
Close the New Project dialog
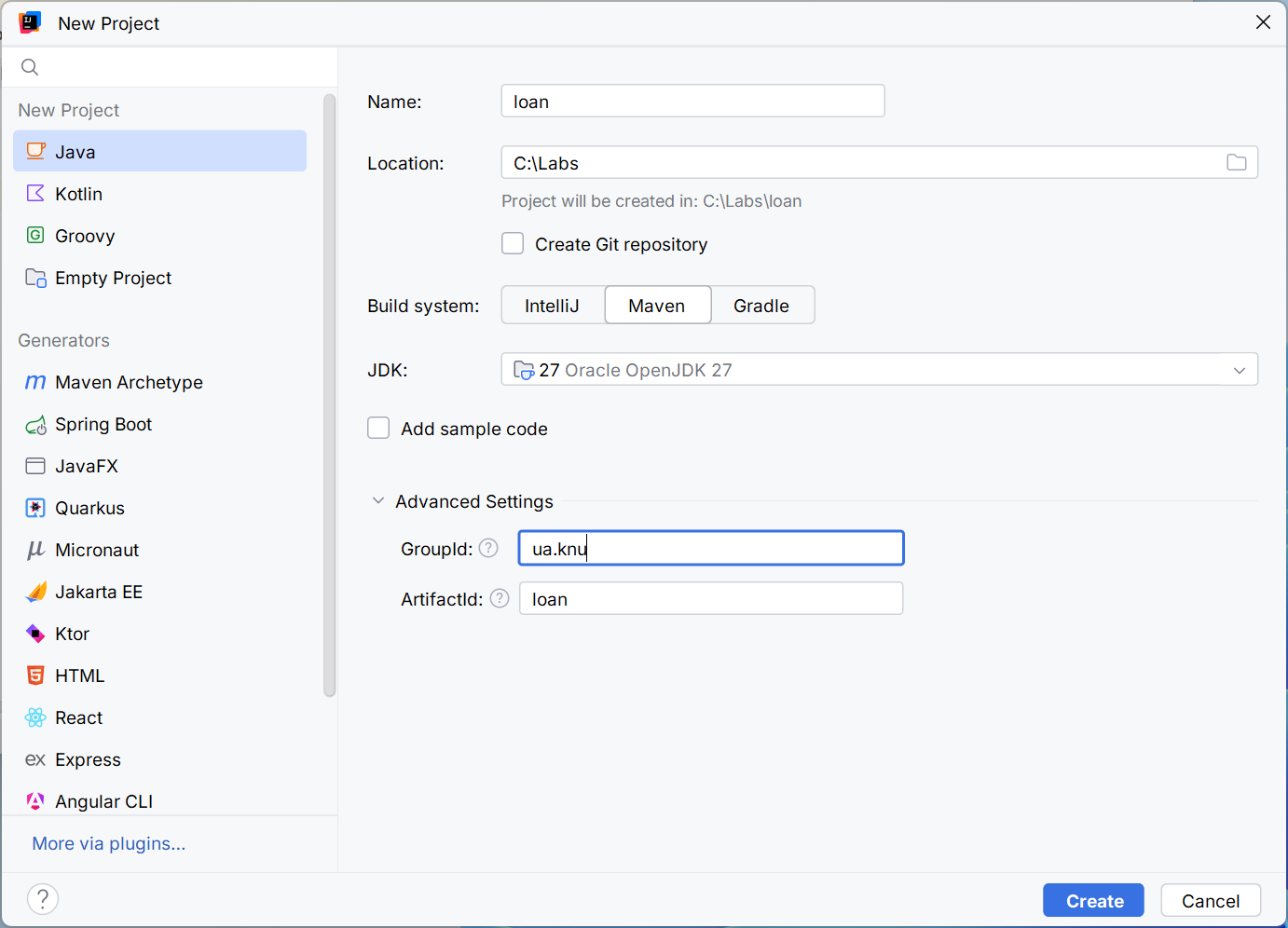coord(1263,22)
